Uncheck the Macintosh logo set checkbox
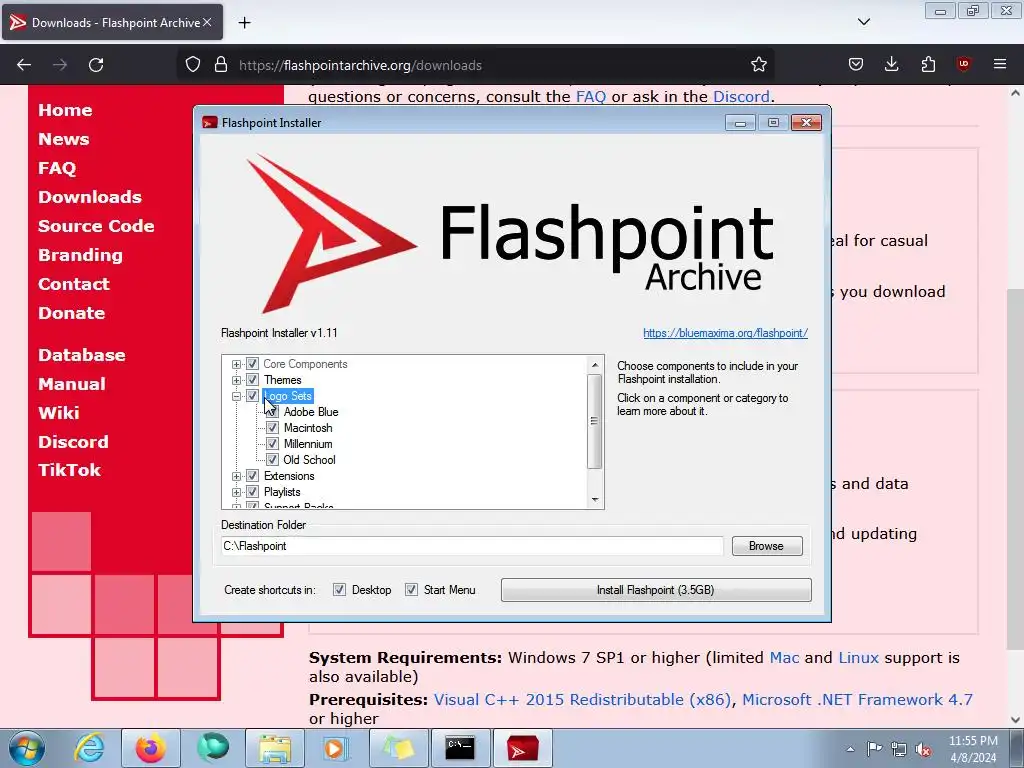The height and width of the screenshot is (768, 1024). coord(272,428)
